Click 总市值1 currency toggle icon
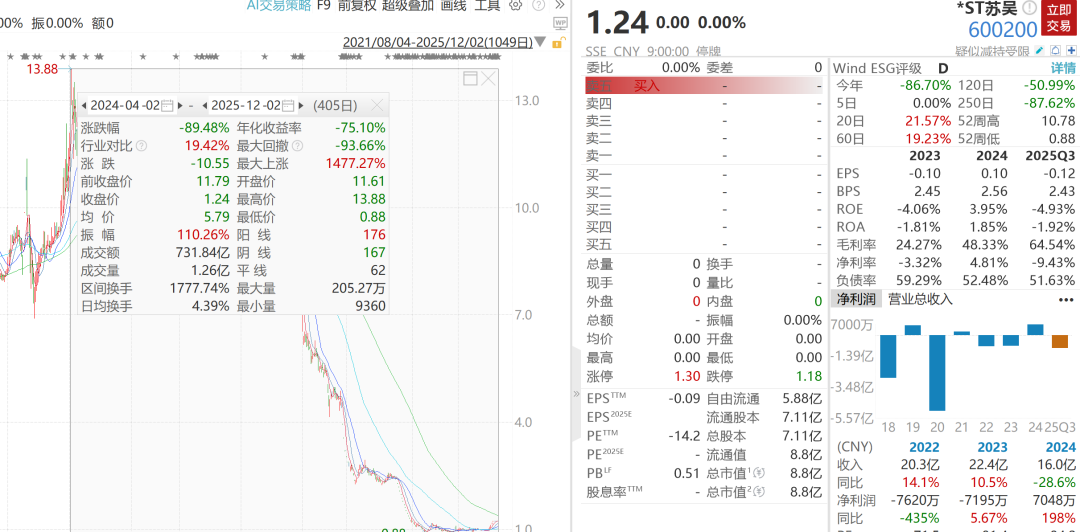 [759, 473]
